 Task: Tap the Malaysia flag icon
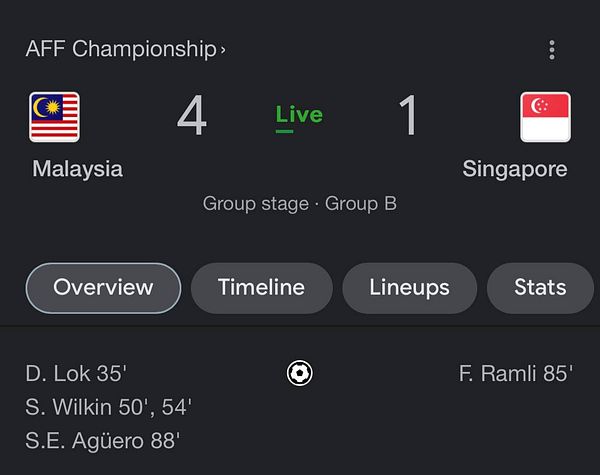coord(55,117)
